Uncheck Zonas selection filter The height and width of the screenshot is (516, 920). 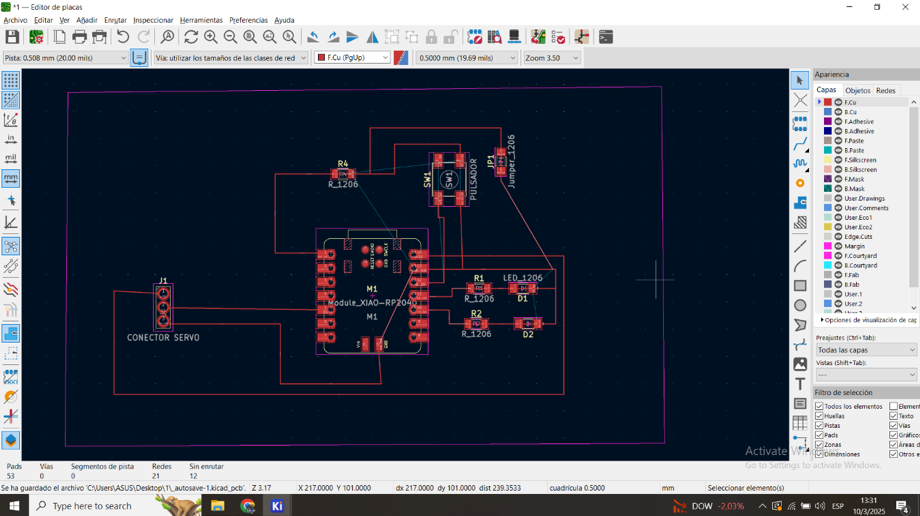(x=819, y=444)
